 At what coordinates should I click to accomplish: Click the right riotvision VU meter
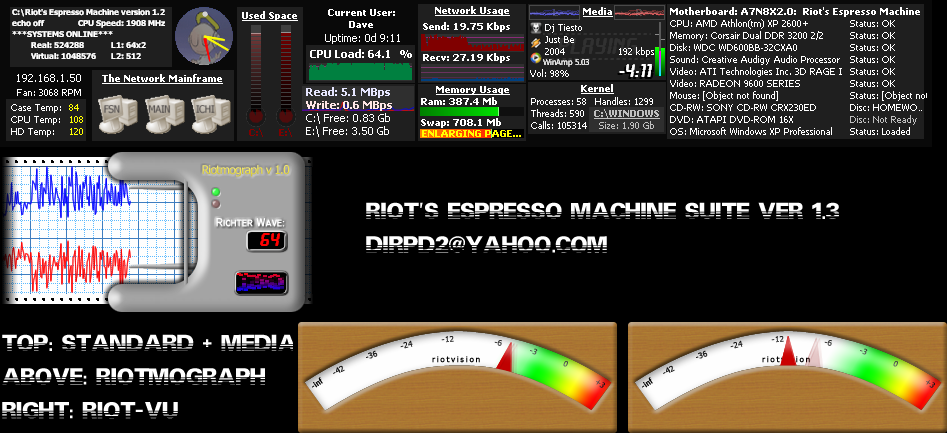click(x=787, y=377)
